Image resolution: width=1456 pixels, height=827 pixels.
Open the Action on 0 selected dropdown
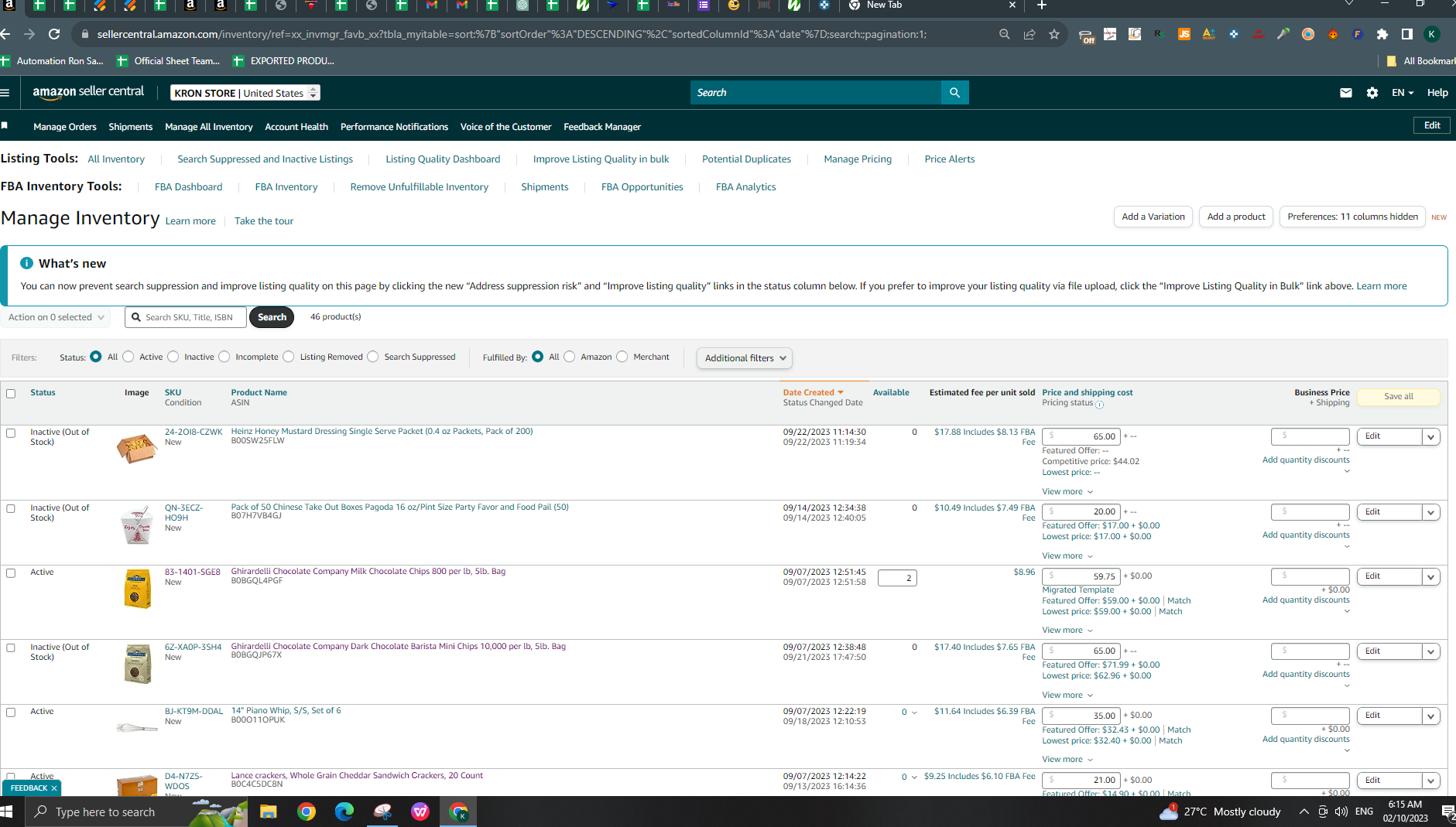(x=56, y=317)
